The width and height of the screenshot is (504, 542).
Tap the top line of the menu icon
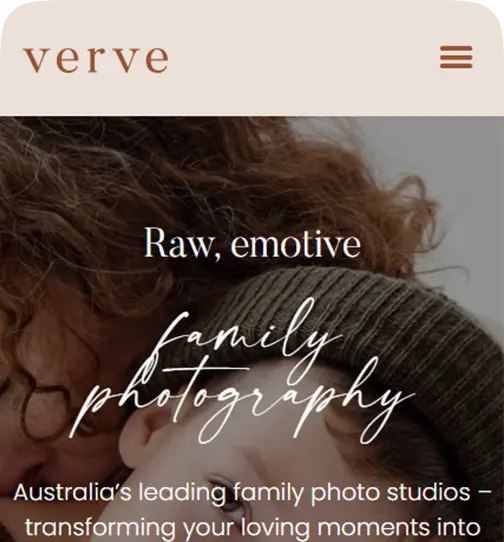pos(456,48)
